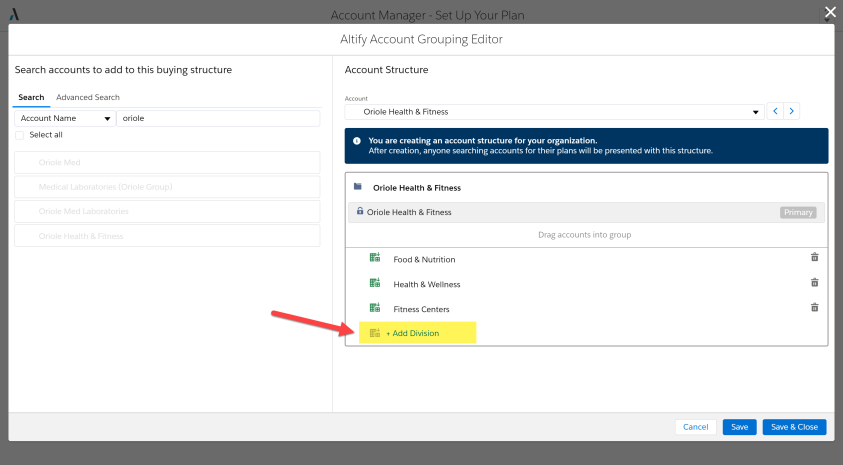Go to next account with right chevron
Image resolution: width=843 pixels, height=465 pixels.
(x=791, y=111)
